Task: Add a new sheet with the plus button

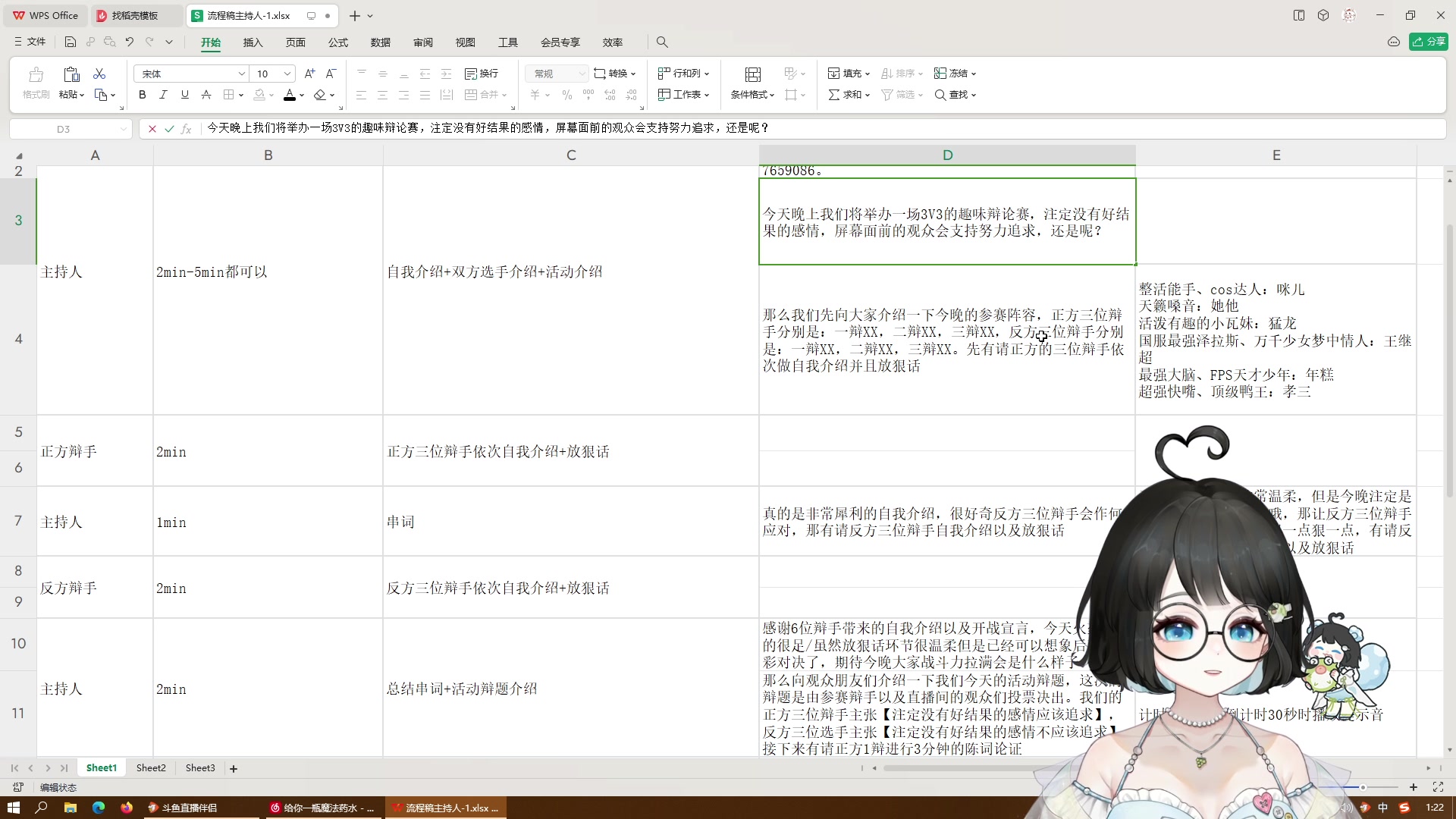Action: coord(233,768)
